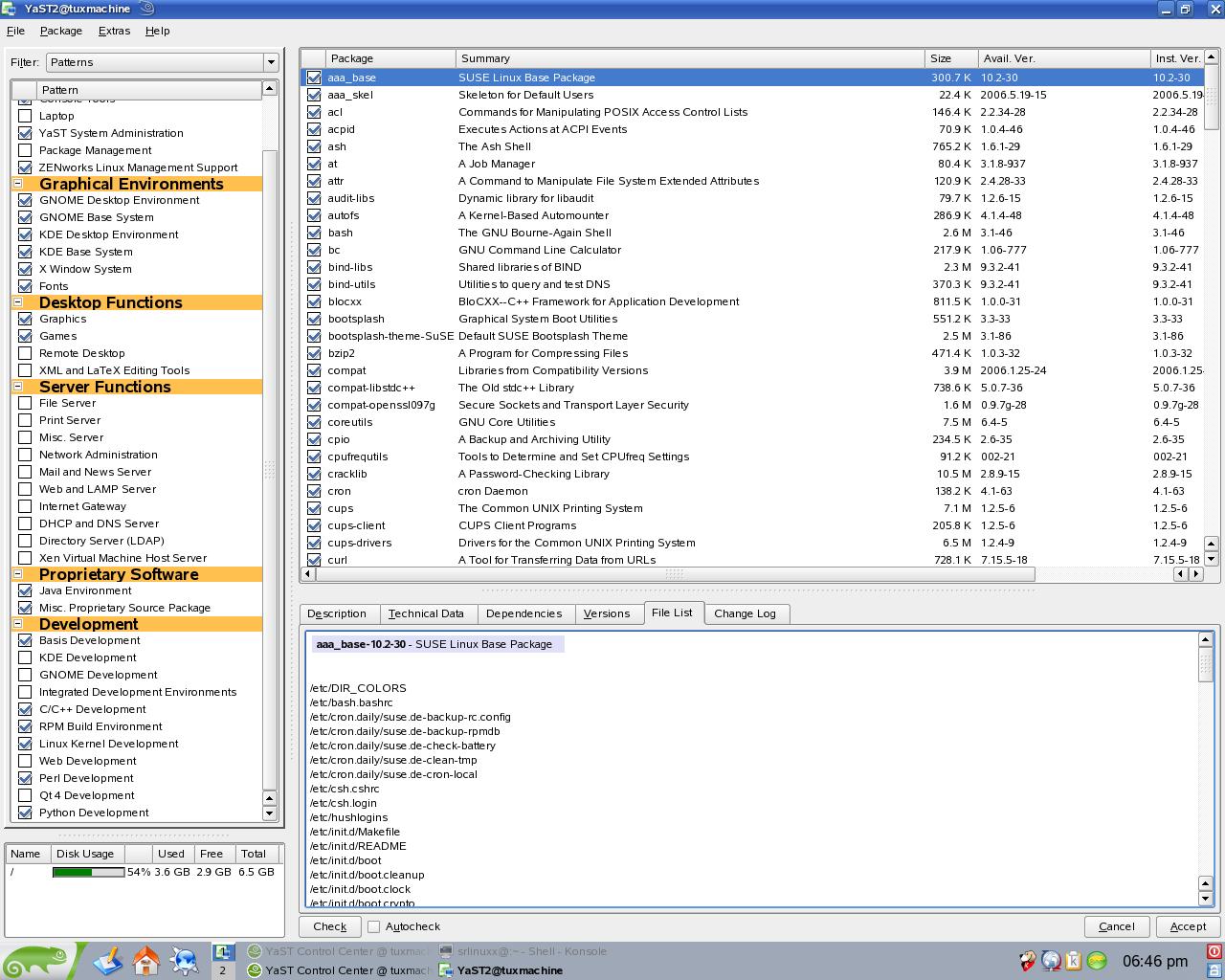Screen dimensions: 1225x980
Task: Toggle cron package status icon
Action: click(314, 491)
